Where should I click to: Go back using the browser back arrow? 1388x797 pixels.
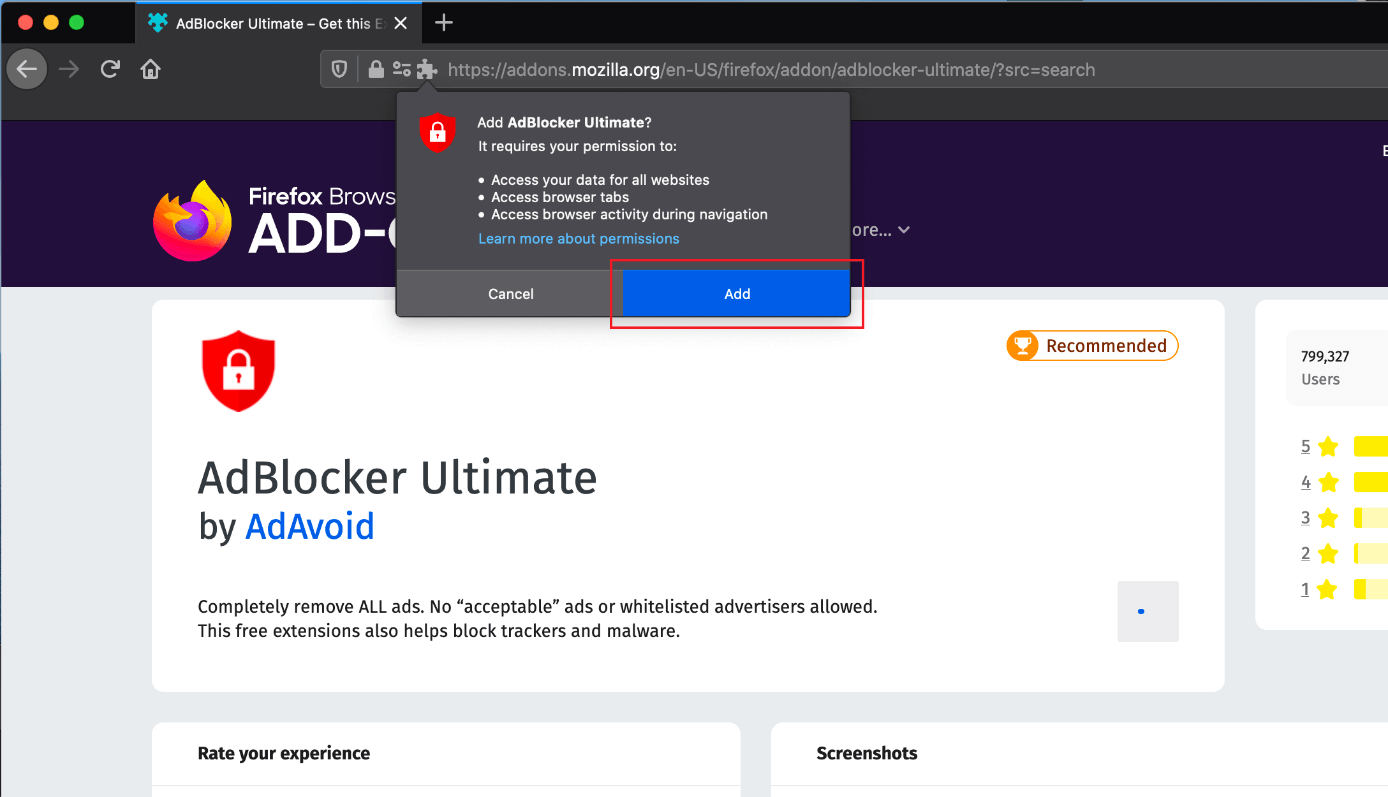click(27, 69)
